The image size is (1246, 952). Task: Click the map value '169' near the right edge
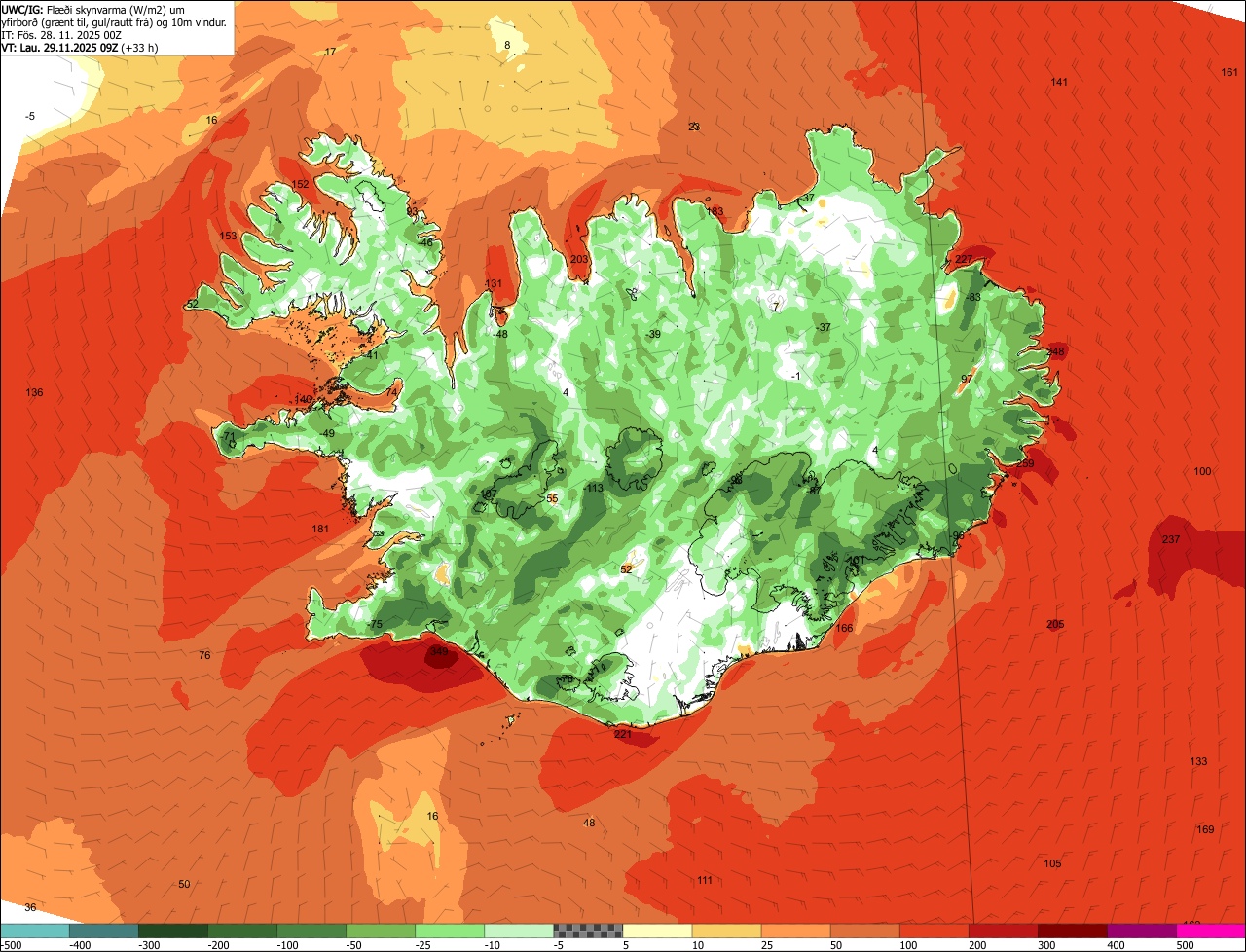1205,829
